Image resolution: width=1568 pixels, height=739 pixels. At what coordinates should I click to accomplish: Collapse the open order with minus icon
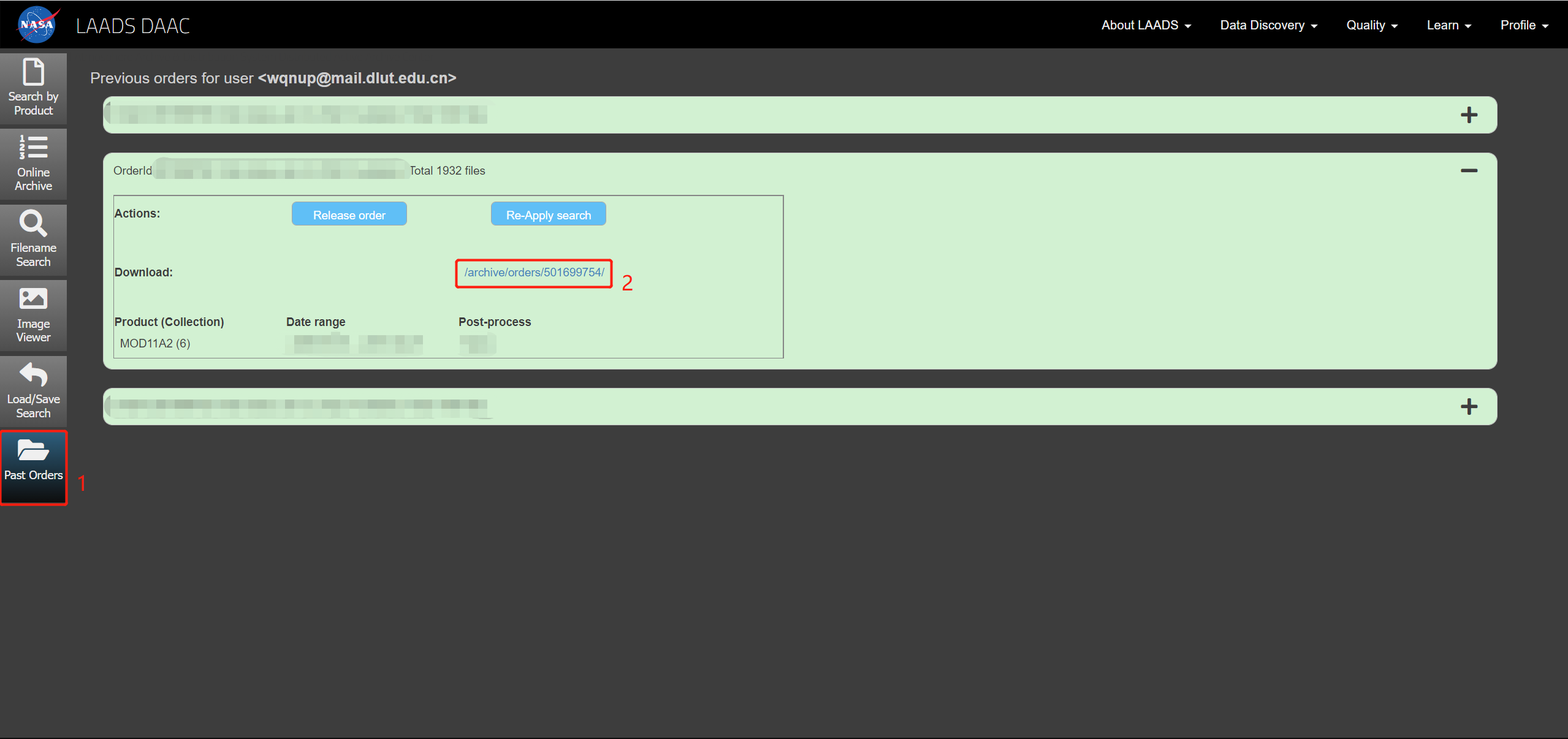[1468, 171]
